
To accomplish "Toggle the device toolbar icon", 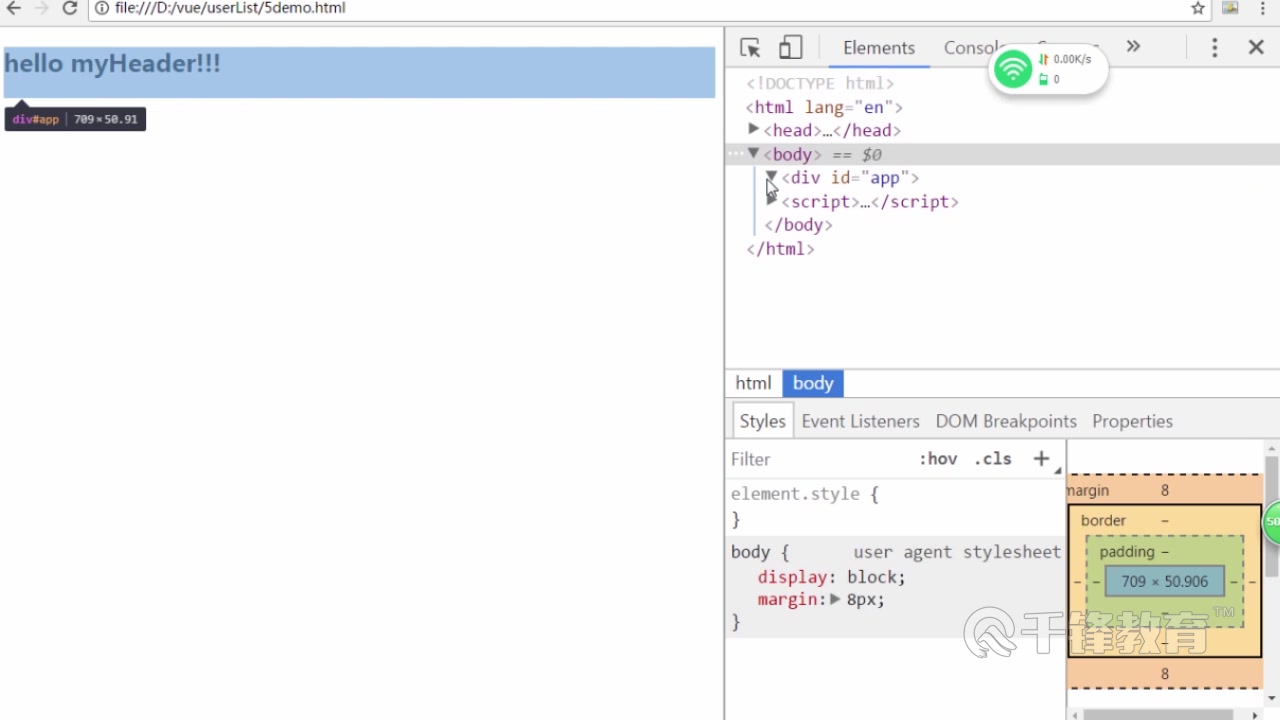I will tap(791, 47).
